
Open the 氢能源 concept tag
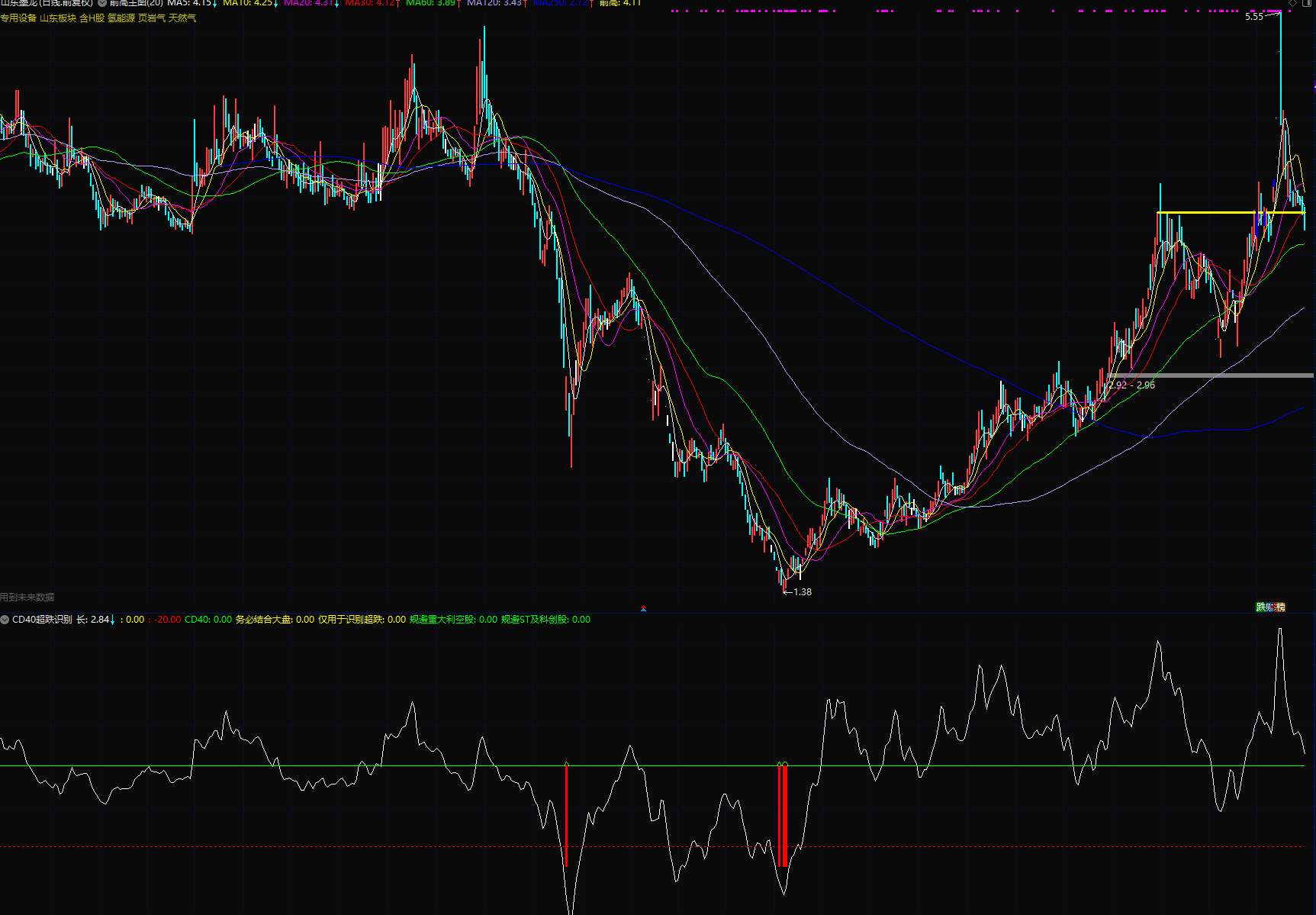tap(121, 18)
